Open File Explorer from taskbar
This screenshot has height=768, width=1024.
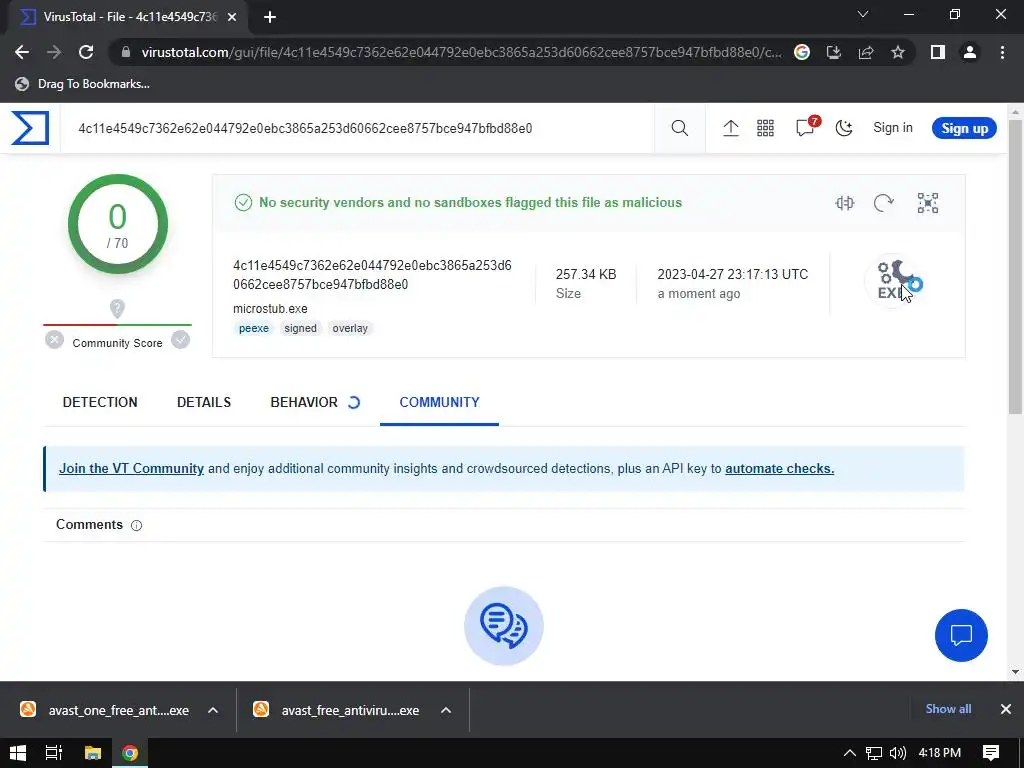pyautogui.click(x=93, y=753)
